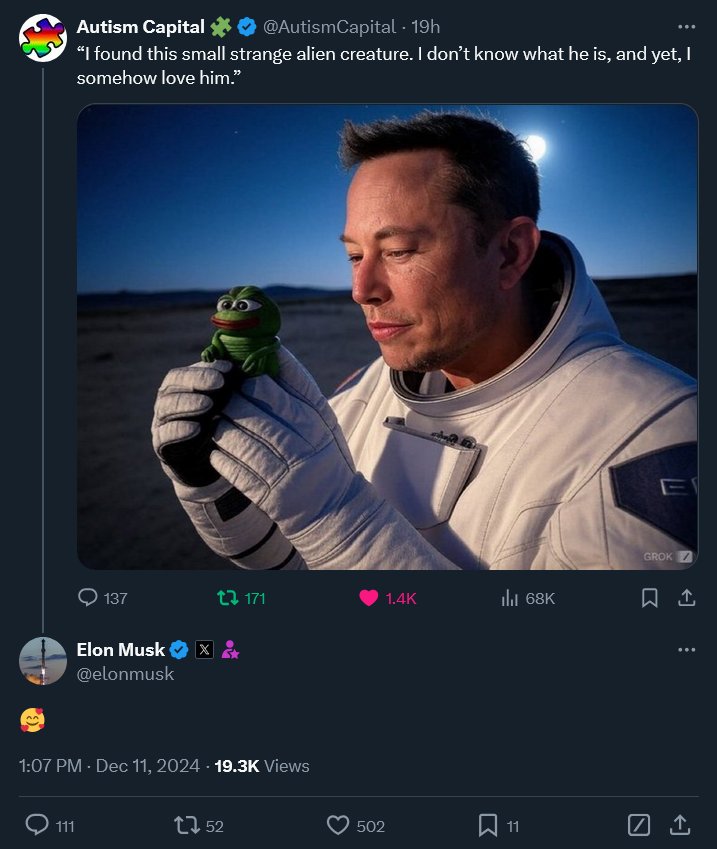Open the @elonmusk handle link
Image resolution: width=717 pixels, height=849 pixels.
[126, 674]
